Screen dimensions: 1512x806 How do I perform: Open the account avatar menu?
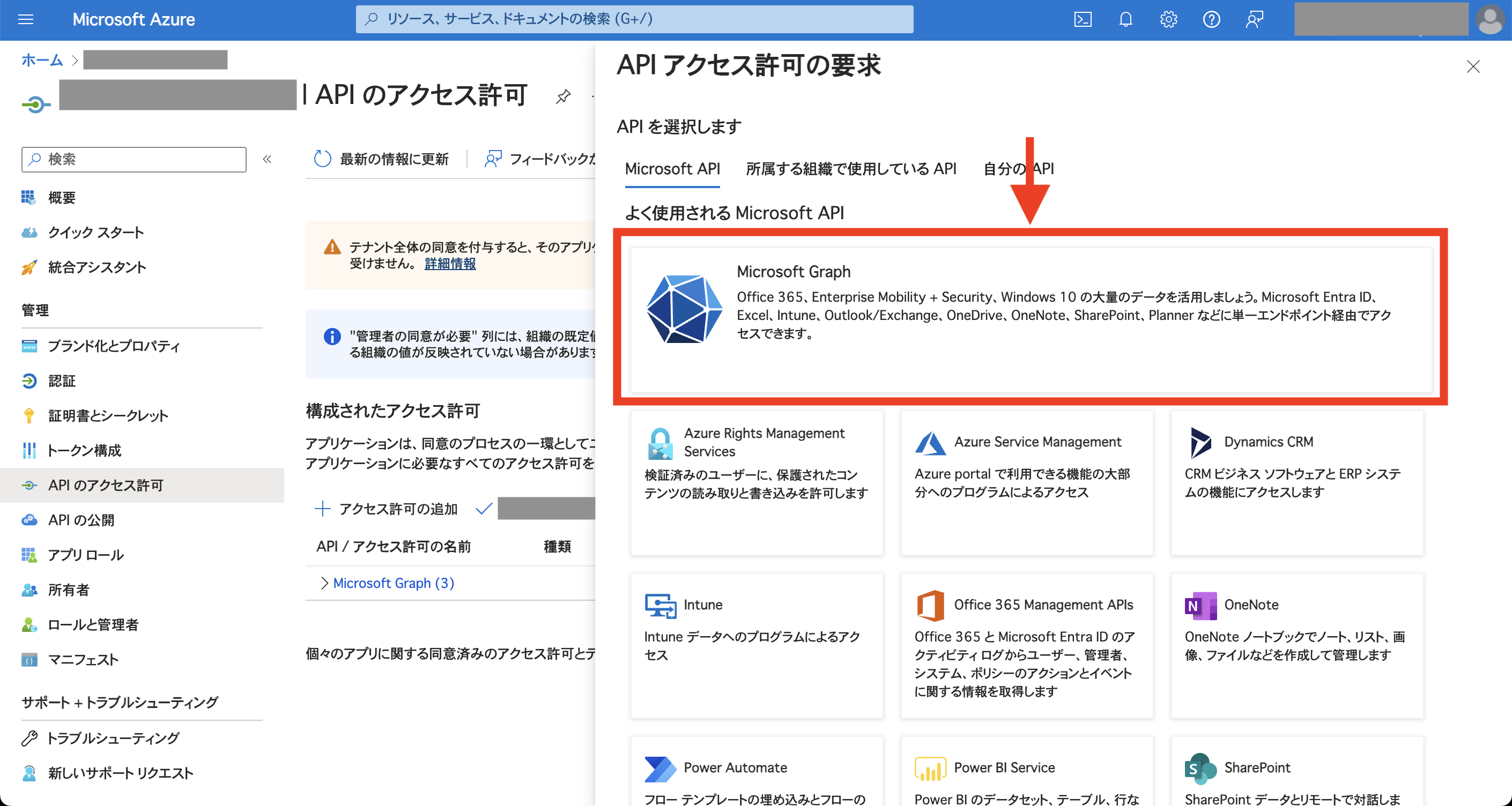[1490, 19]
